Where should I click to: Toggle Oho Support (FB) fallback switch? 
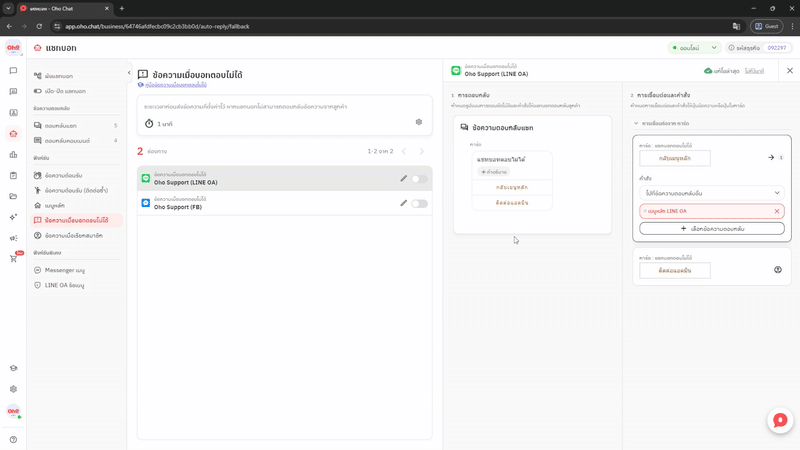[420, 203]
